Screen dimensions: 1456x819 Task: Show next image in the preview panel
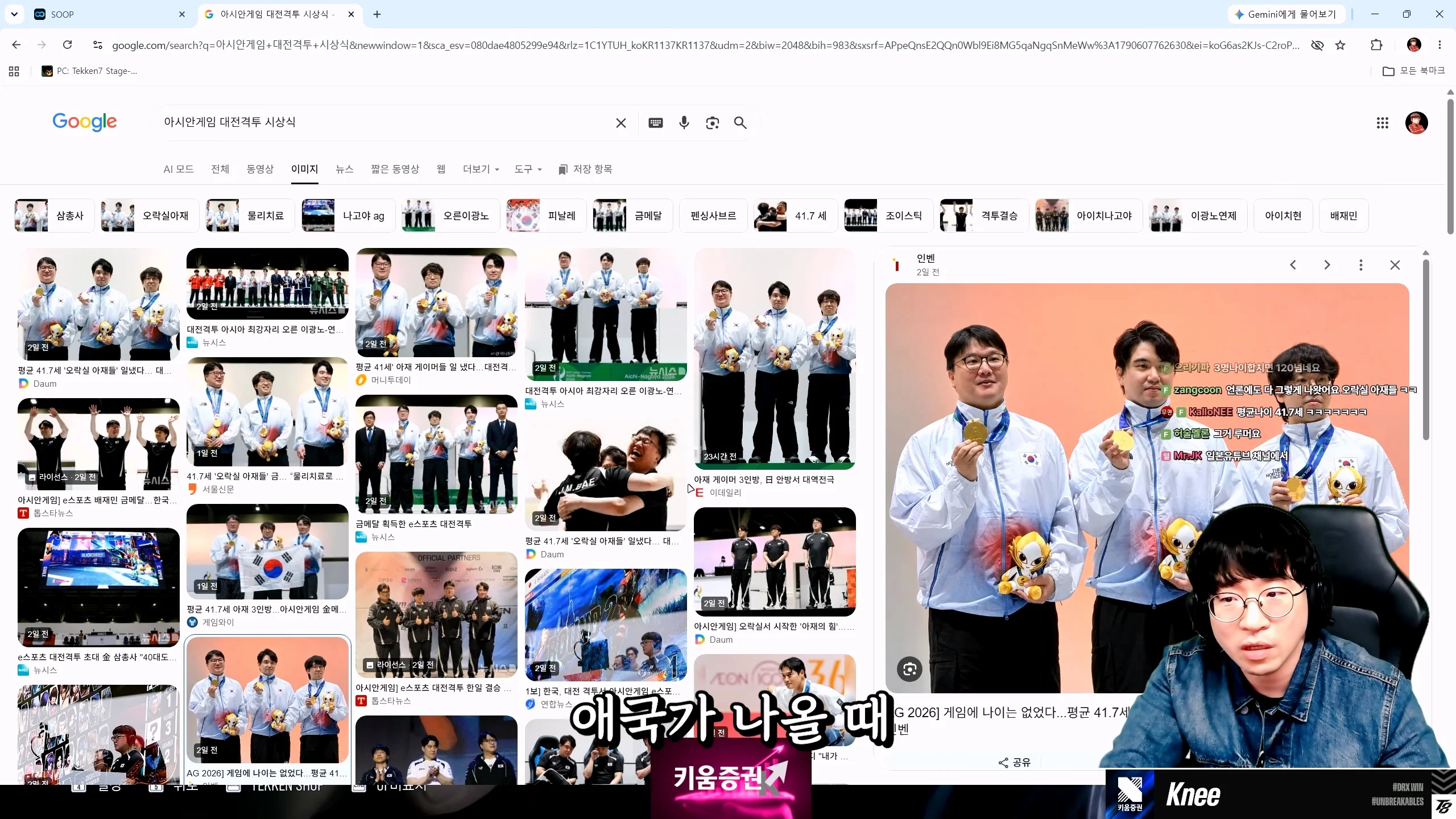click(x=1327, y=265)
